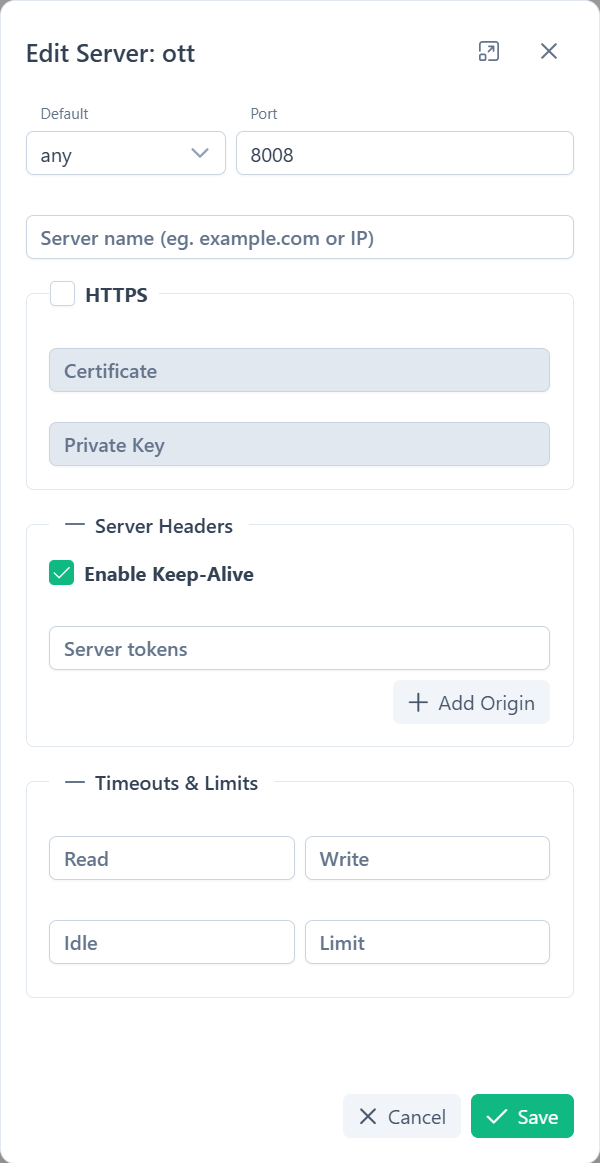
Task: Click the pop-out expand icon
Action: coord(489,51)
